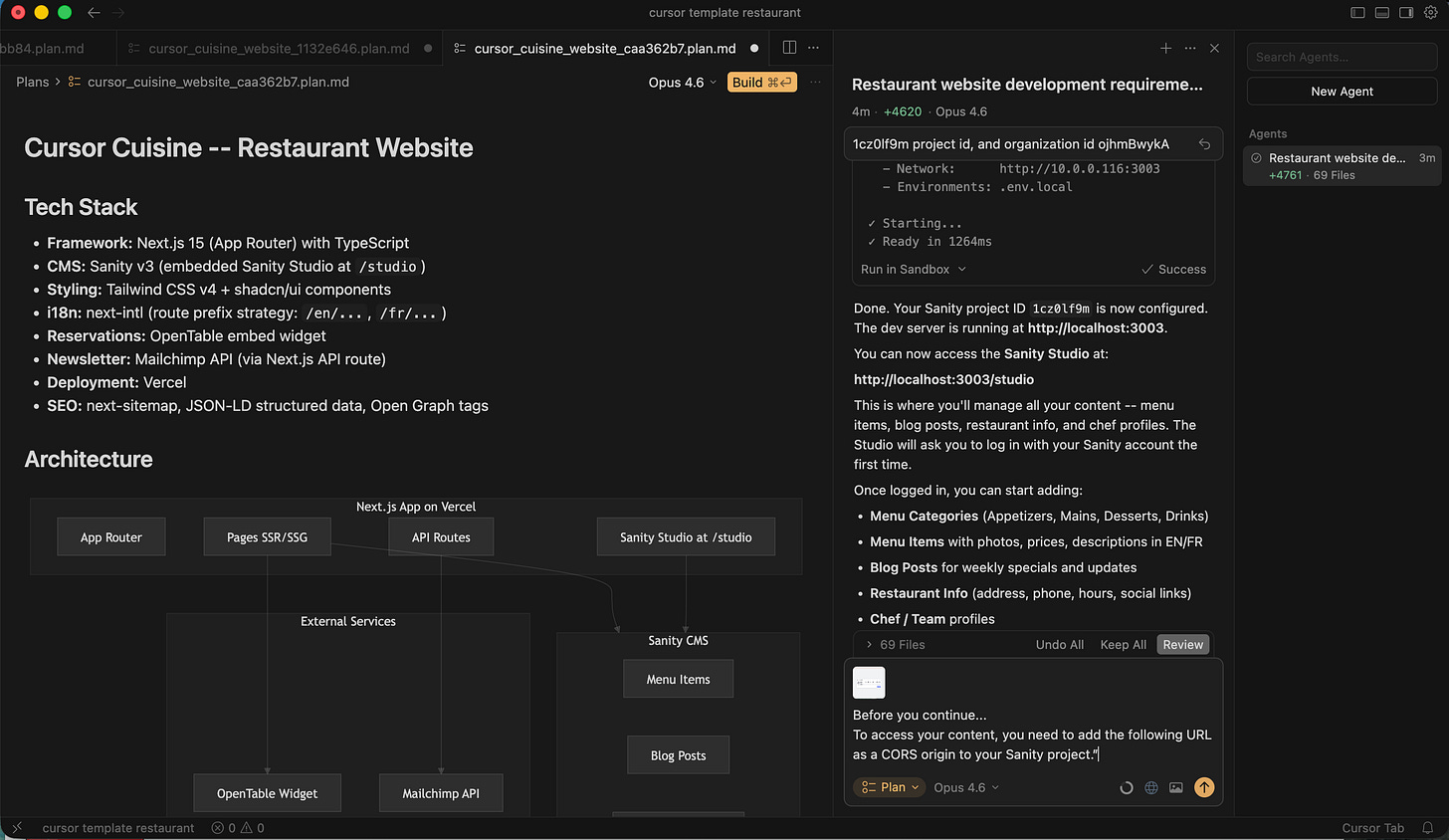Click the Mailchimp API diagram node
The height and width of the screenshot is (840, 1449).
[441, 793]
